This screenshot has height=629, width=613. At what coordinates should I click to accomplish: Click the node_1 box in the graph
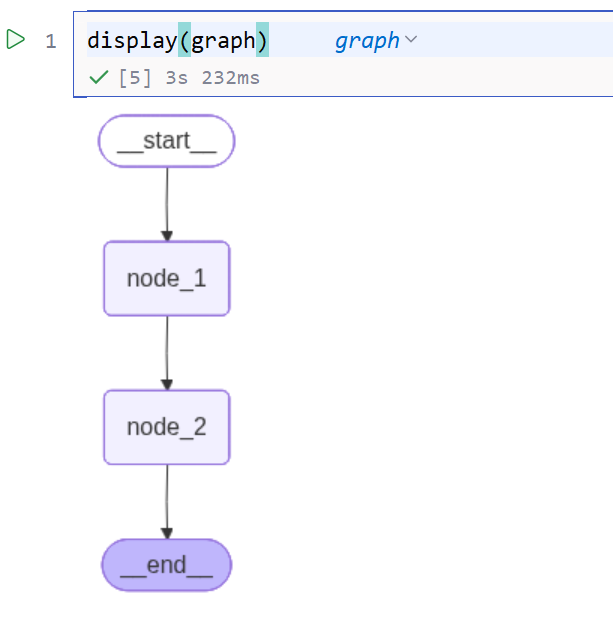(x=166, y=278)
